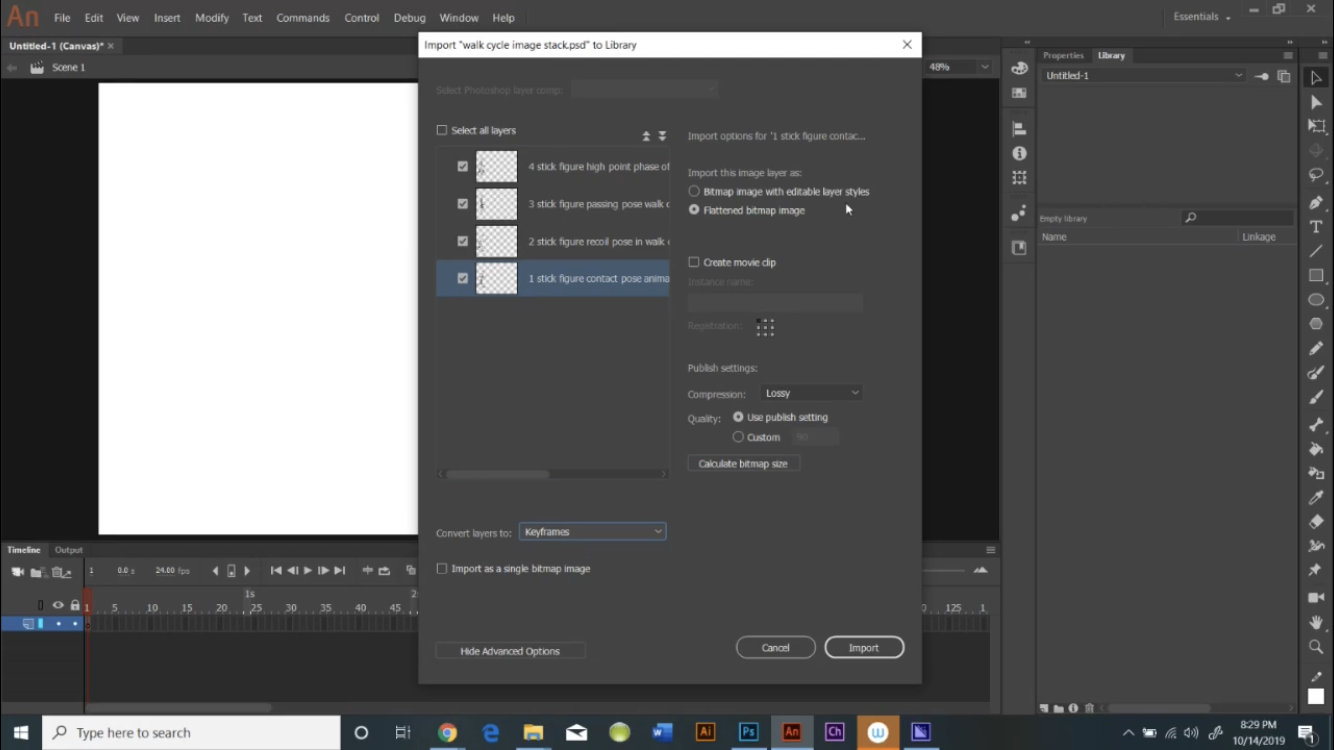Activate the Zoom tool
The width and height of the screenshot is (1334, 750).
[1315, 647]
